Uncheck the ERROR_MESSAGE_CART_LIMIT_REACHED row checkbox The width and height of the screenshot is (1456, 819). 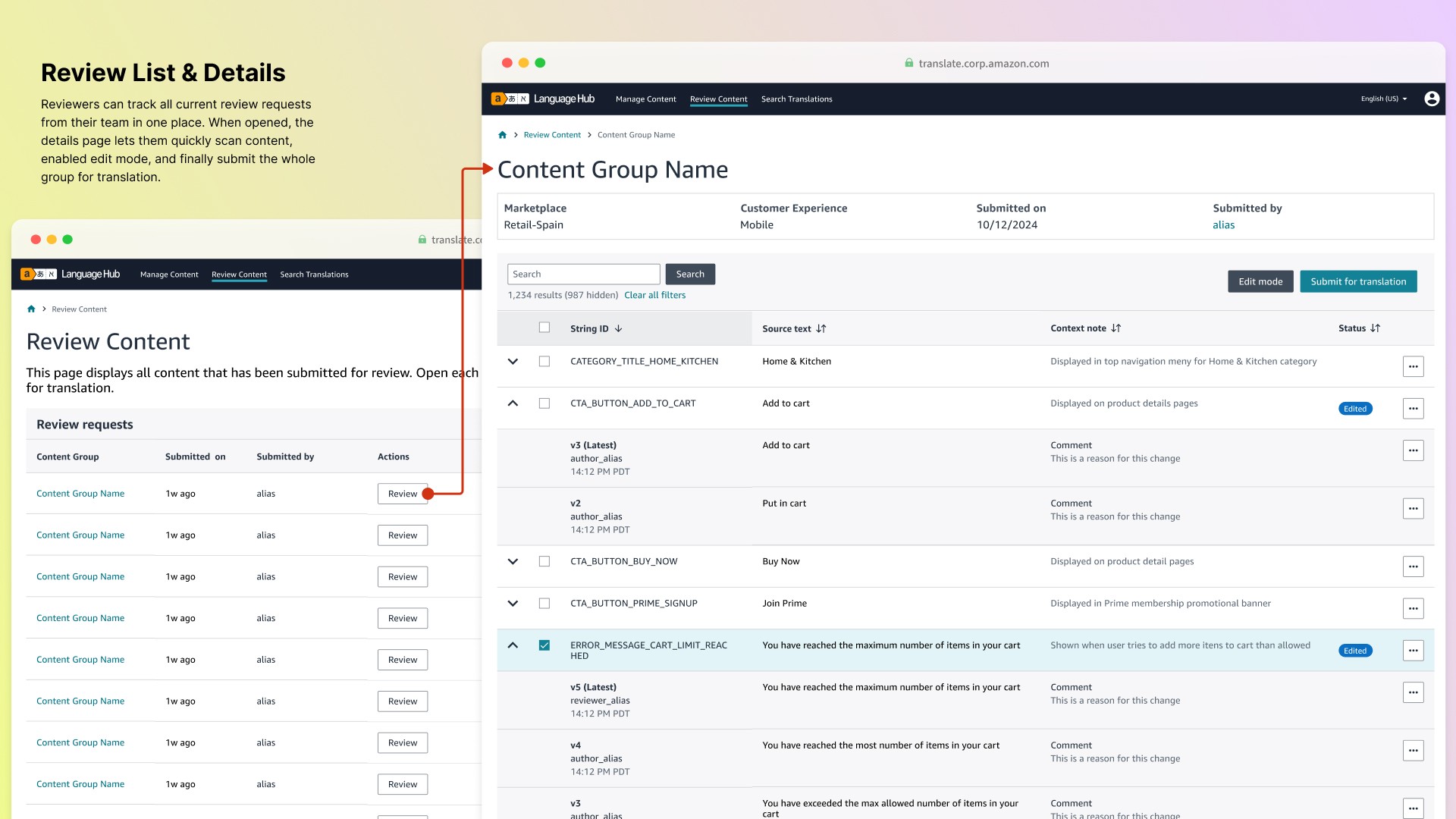click(x=544, y=645)
